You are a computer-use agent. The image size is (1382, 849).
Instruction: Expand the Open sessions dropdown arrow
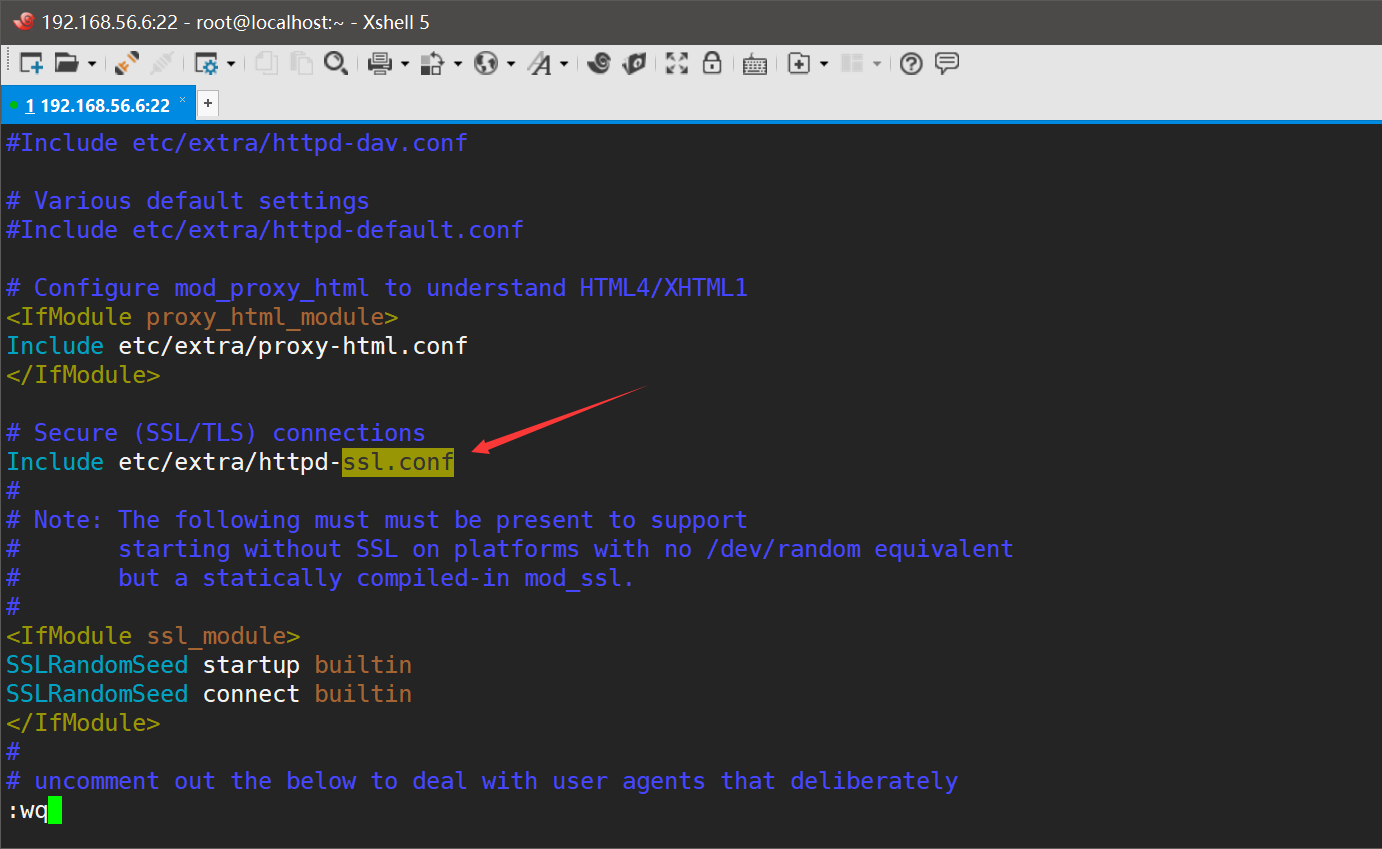(x=92, y=64)
